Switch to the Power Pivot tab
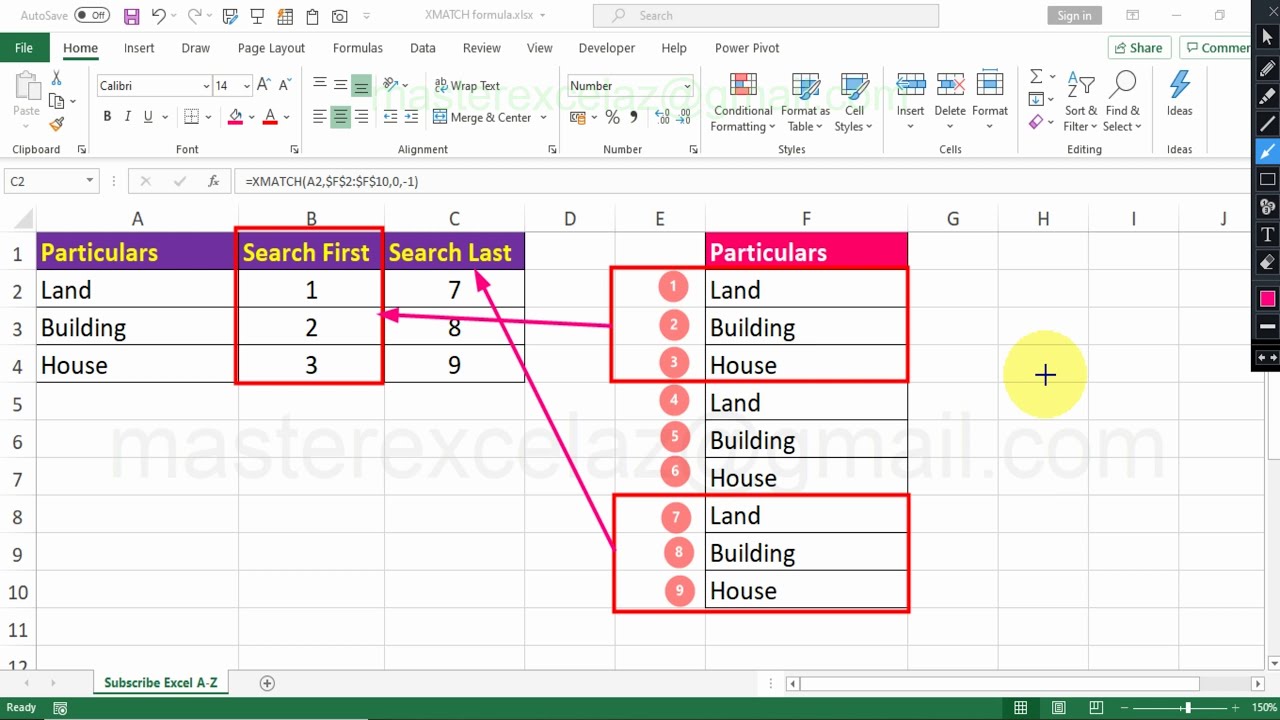 tap(747, 48)
